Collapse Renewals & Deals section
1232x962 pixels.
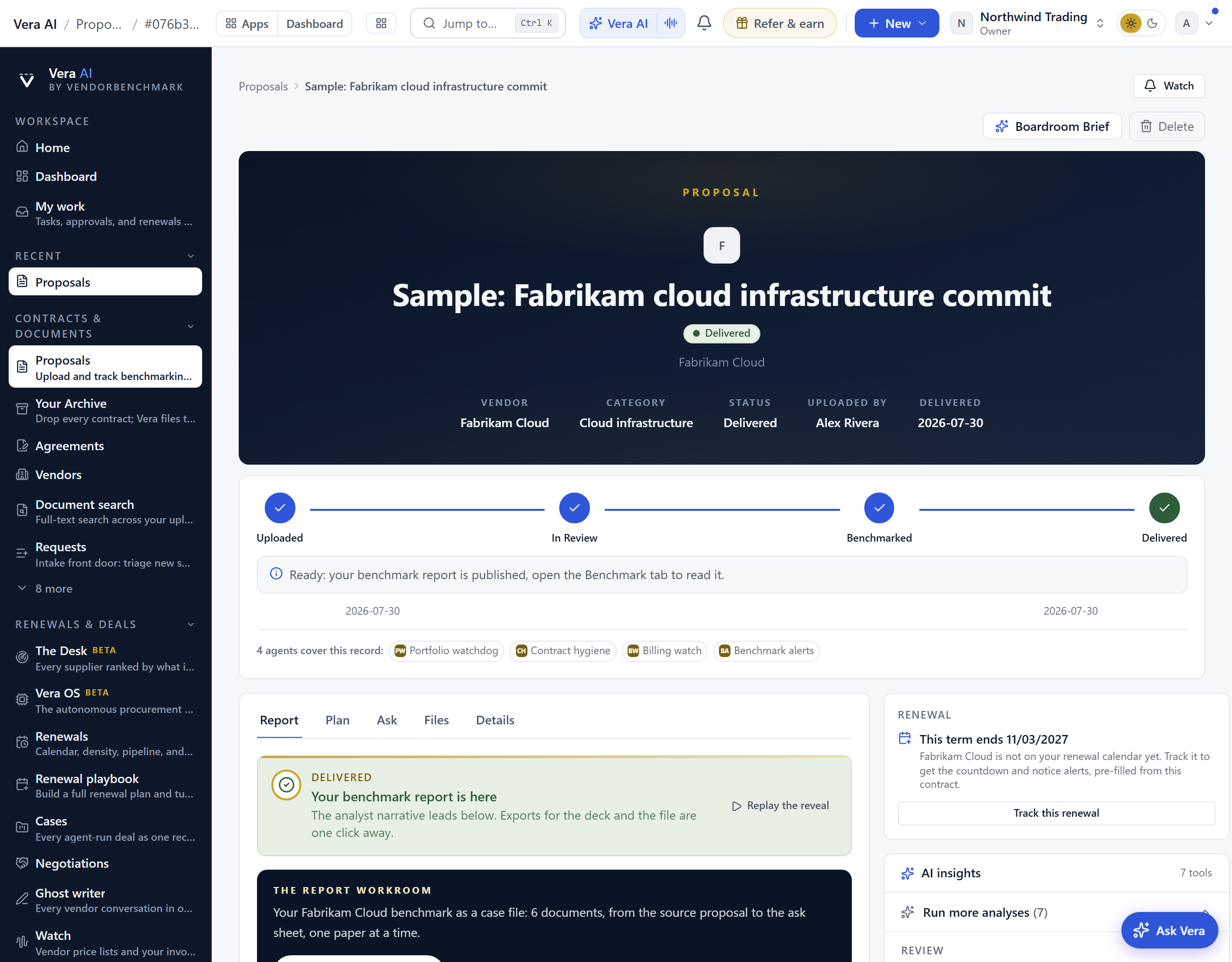[191, 624]
